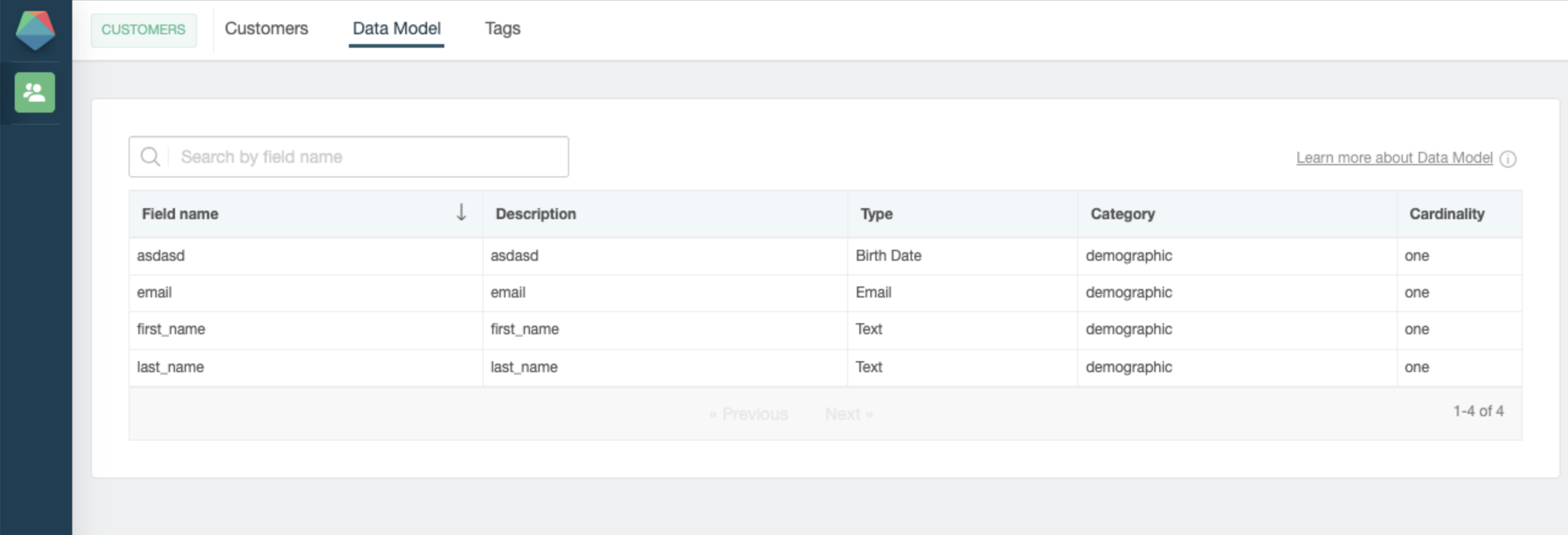Click the 1-4 of 4 record count
This screenshot has height=535, width=1568.
[x=1479, y=411]
